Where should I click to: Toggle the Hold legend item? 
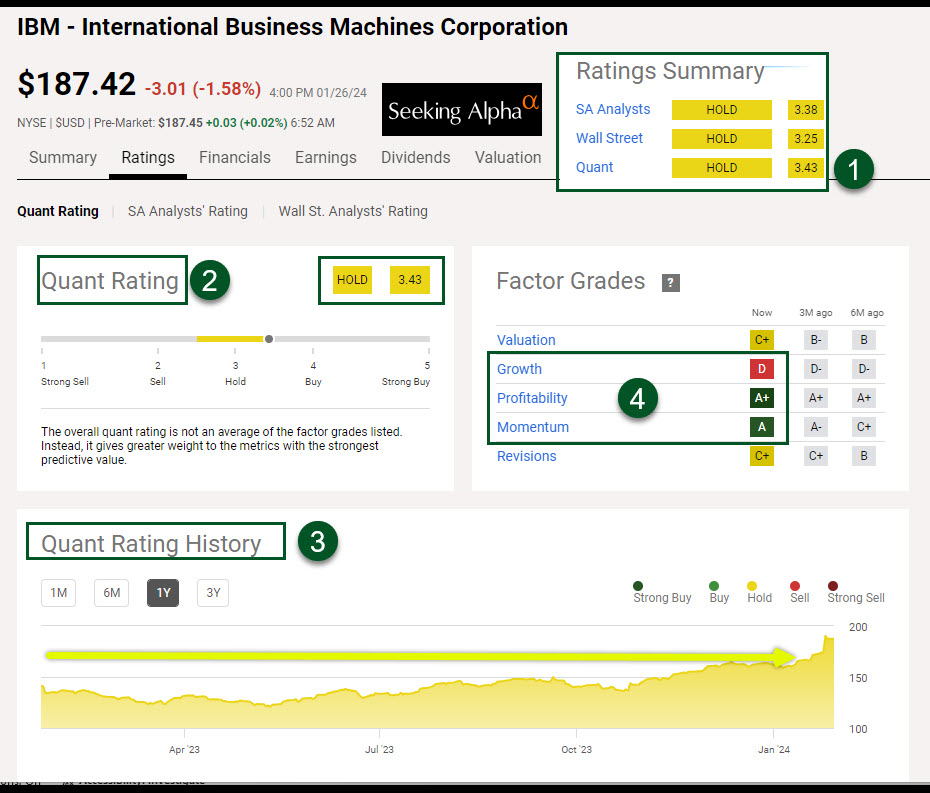pos(753,592)
